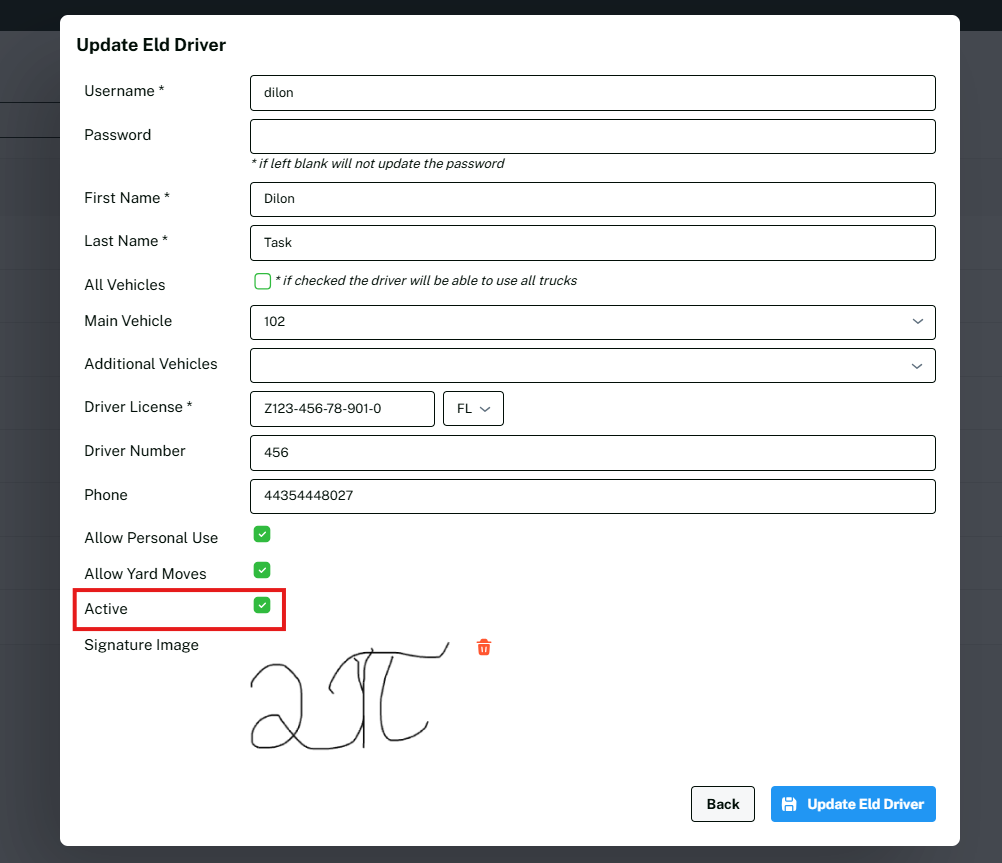This screenshot has height=863, width=1002.
Task: Uncheck the Active checkbox
Action: tap(262, 605)
